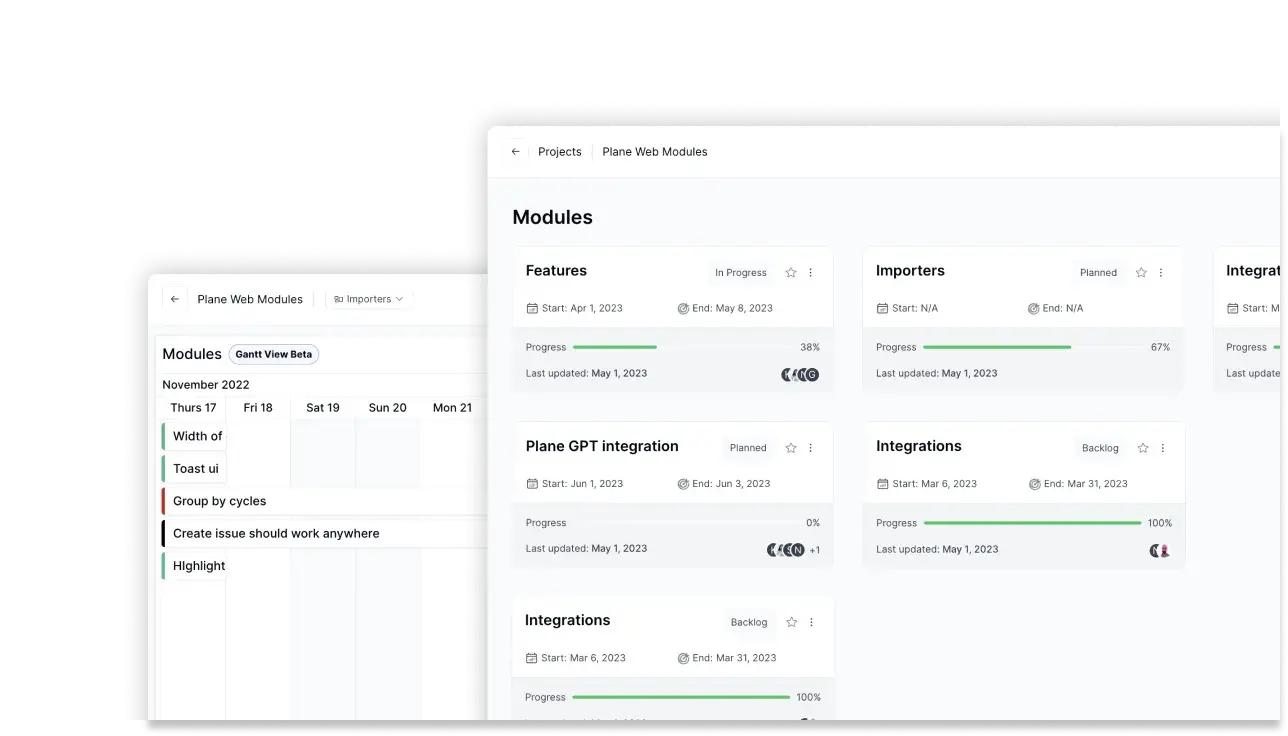This screenshot has width=1288, height=736.
Task: Click the back arrow beside the Projects breadcrumb
Action: pyautogui.click(x=515, y=152)
